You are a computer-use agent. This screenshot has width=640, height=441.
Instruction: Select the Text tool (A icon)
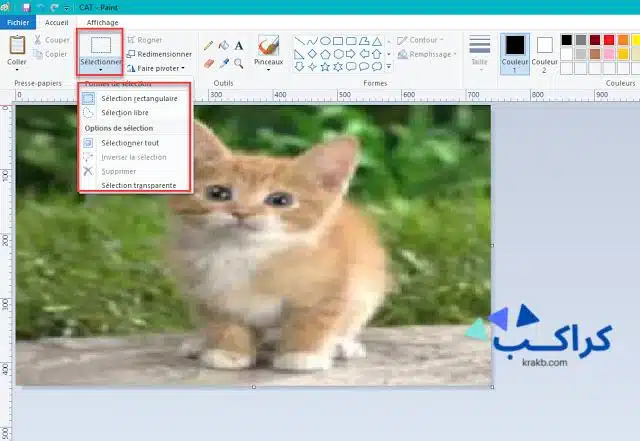pyautogui.click(x=239, y=45)
